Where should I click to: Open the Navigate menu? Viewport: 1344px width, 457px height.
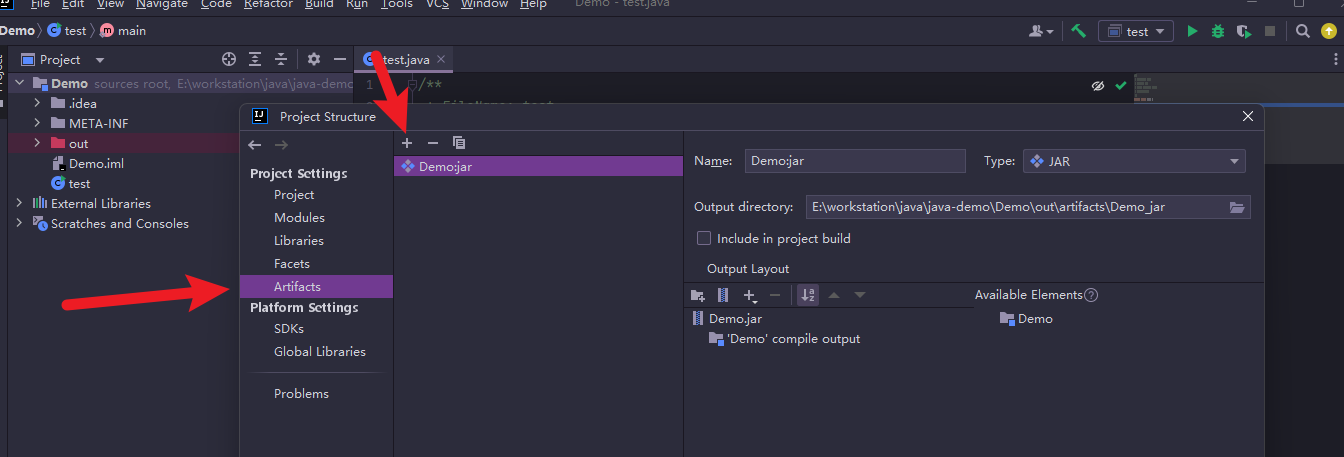[x=162, y=4]
